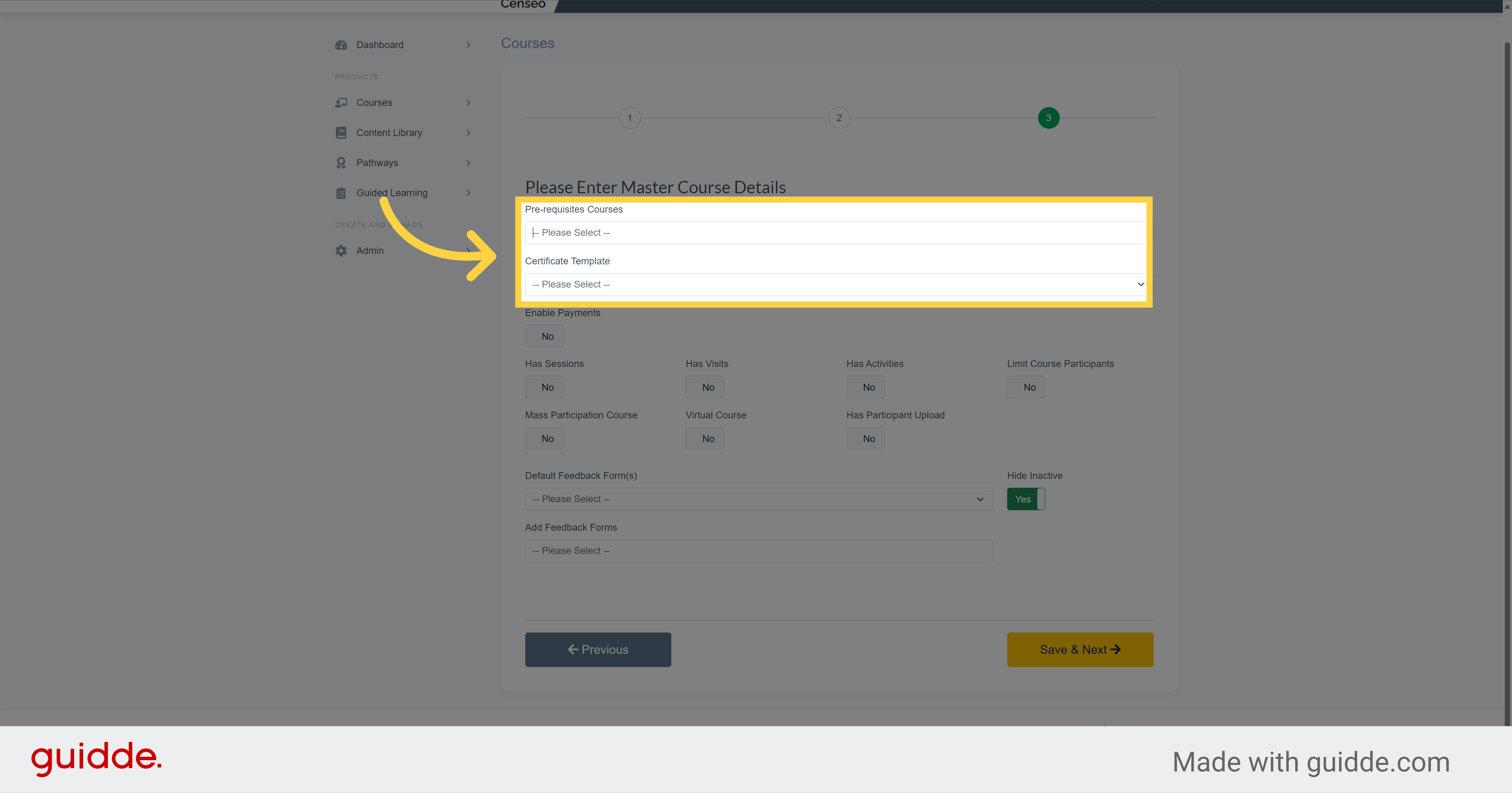Click Save & Next button
Image resolution: width=1512 pixels, height=793 pixels.
[1080, 649]
